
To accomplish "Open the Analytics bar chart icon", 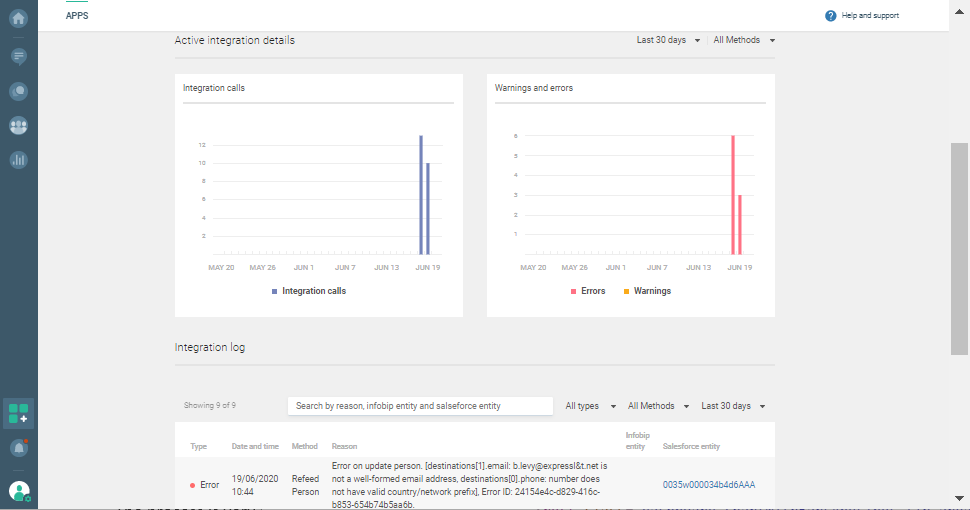I will point(18,160).
